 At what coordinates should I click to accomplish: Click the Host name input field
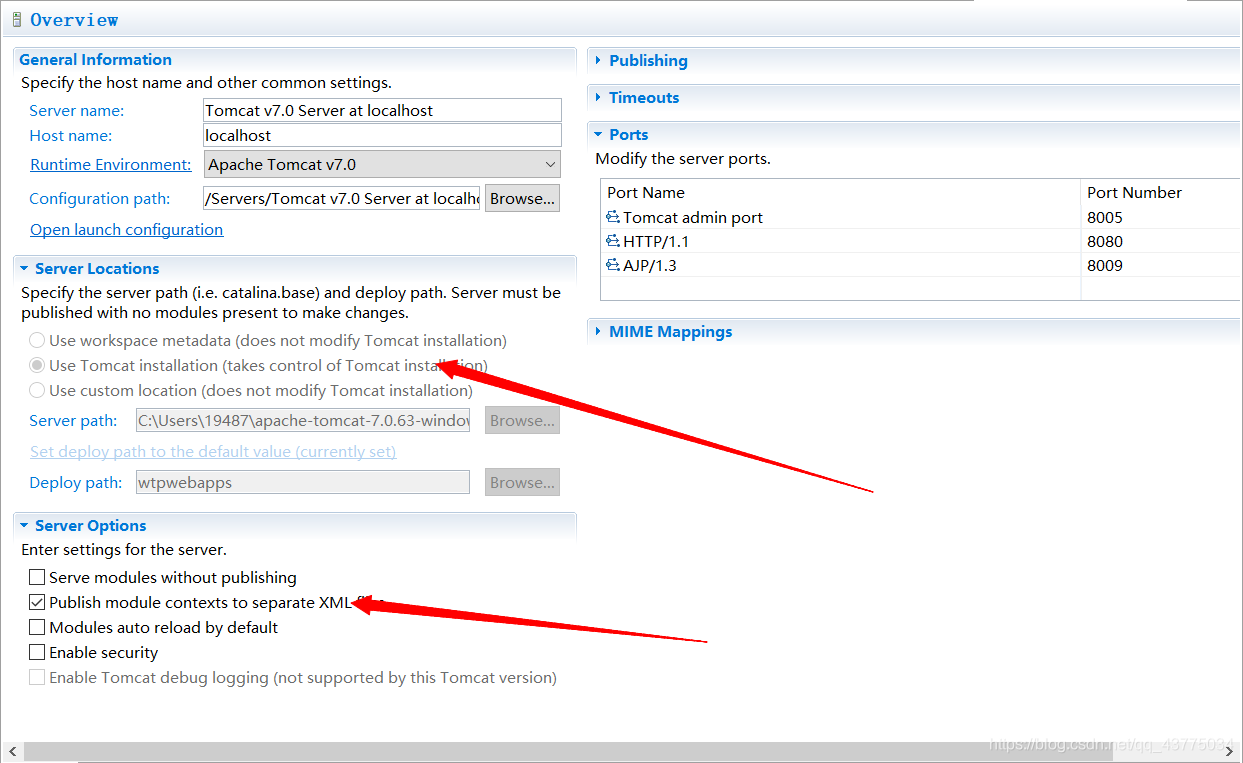click(382, 135)
